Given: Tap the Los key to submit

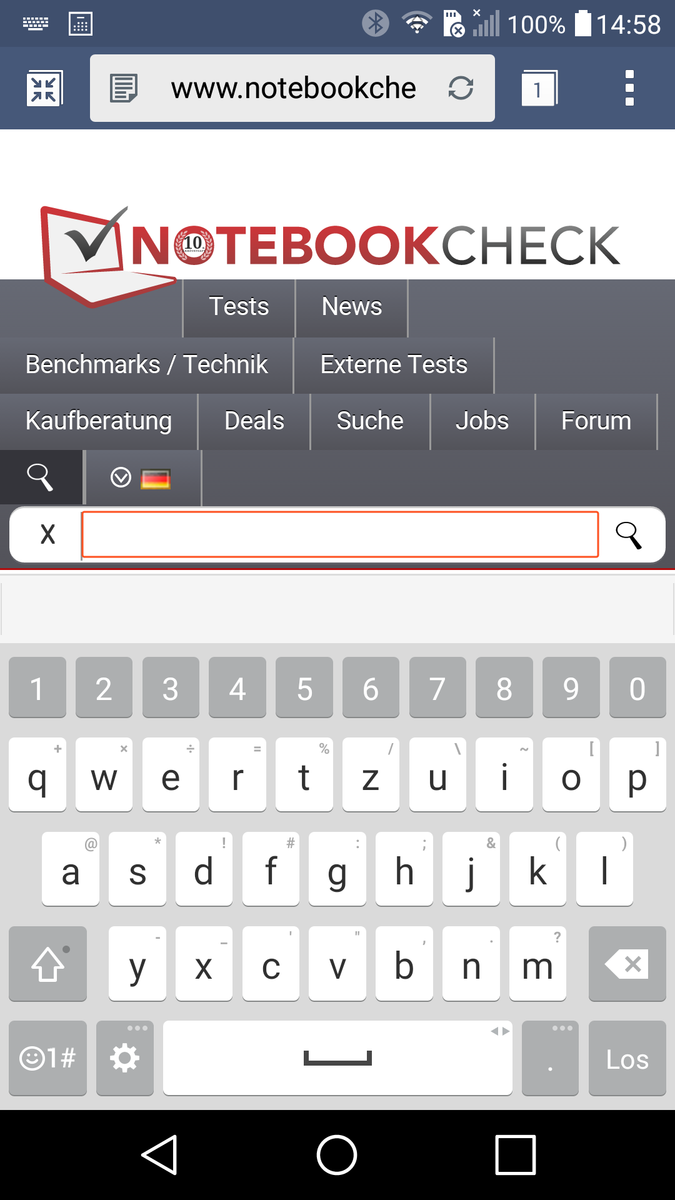Looking at the screenshot, I should 627,1058.
